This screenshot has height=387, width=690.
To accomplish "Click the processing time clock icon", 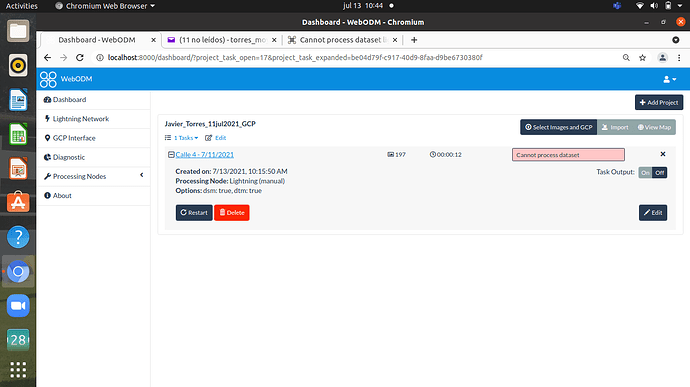I will 433,155.
